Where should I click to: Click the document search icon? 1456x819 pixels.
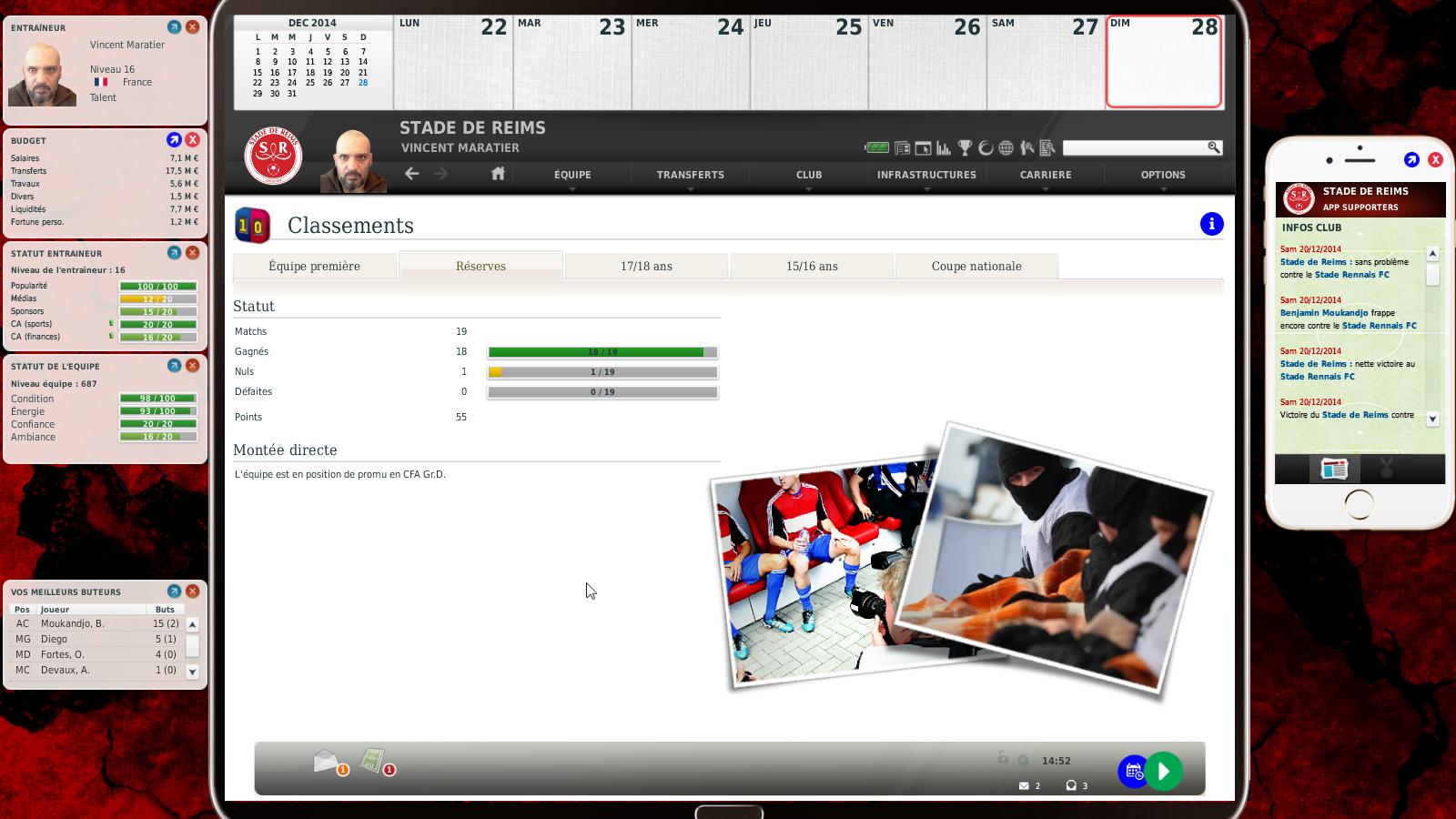(1047, 147)
